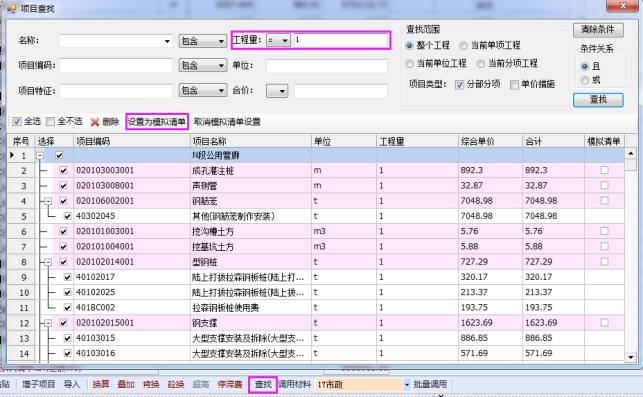643x397 pixels.
Task: Enable the 单价措施 checkbox
Action: (514, 84)
